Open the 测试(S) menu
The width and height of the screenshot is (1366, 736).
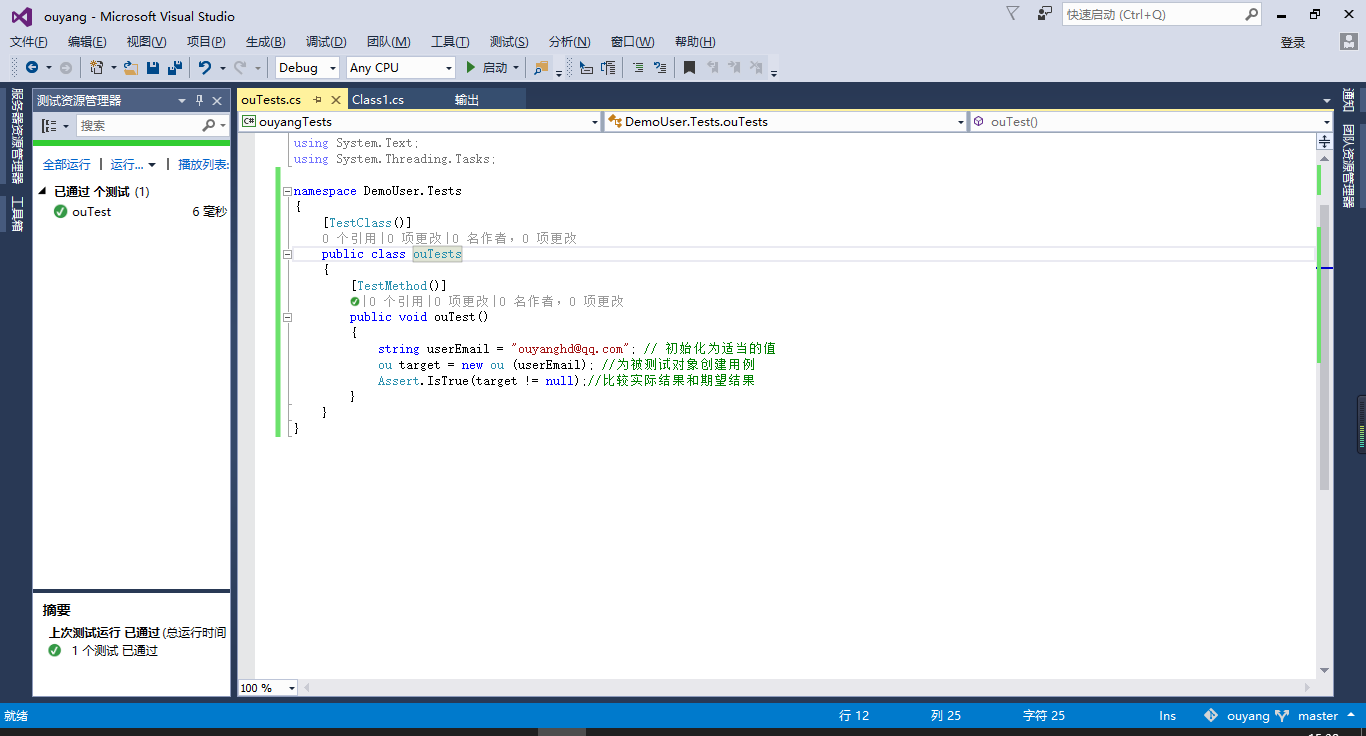pyautogui.click(x=509, y=42)
